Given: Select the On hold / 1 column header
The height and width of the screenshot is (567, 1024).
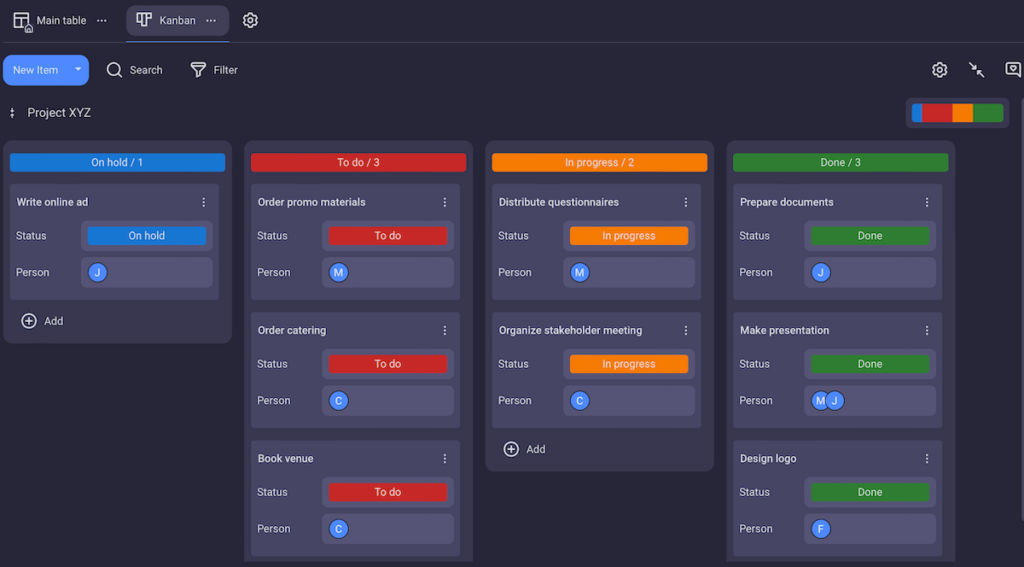Looking at the screenshot, I should click(118, 163).
